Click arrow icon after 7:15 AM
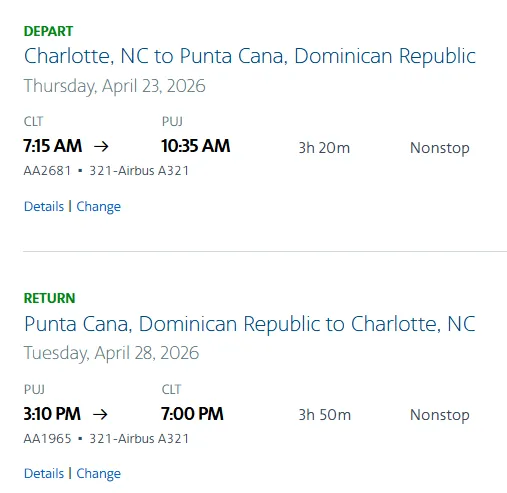This screenshot has width=507, height=493. click(x=101, y=146)
